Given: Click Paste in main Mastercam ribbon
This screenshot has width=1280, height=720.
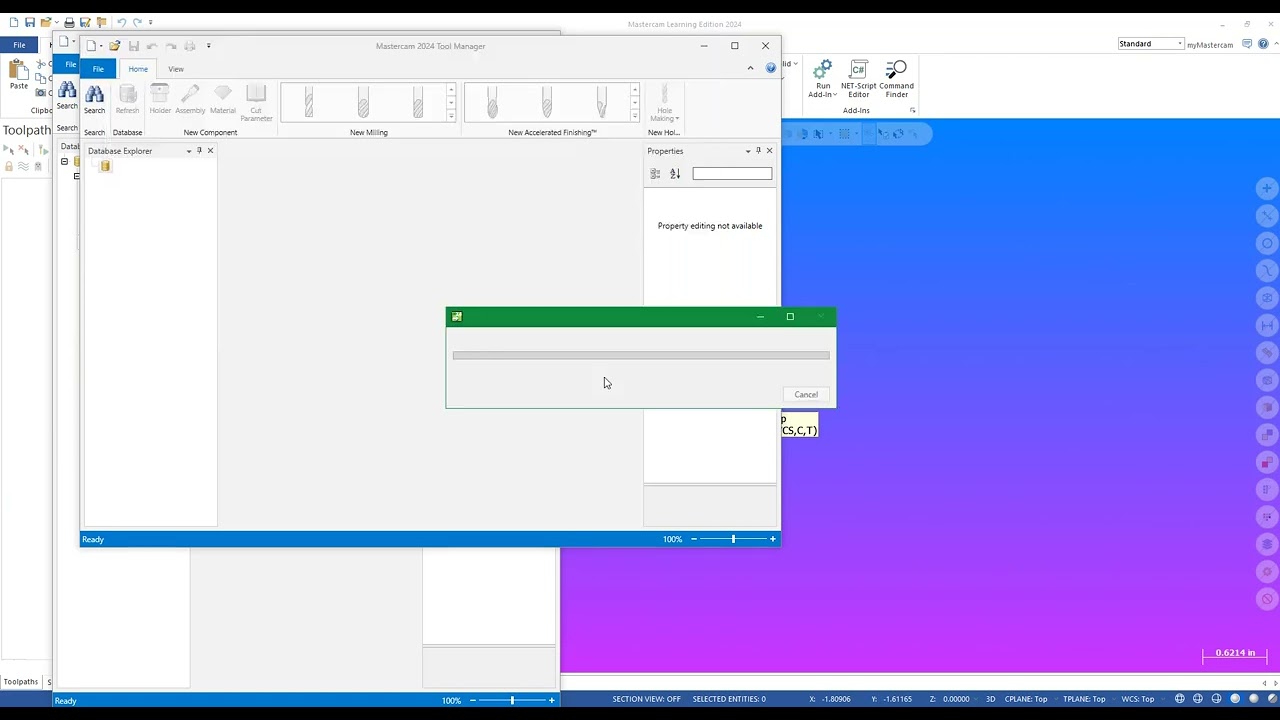Looking at the screenshot, I should tap(19, 75).
